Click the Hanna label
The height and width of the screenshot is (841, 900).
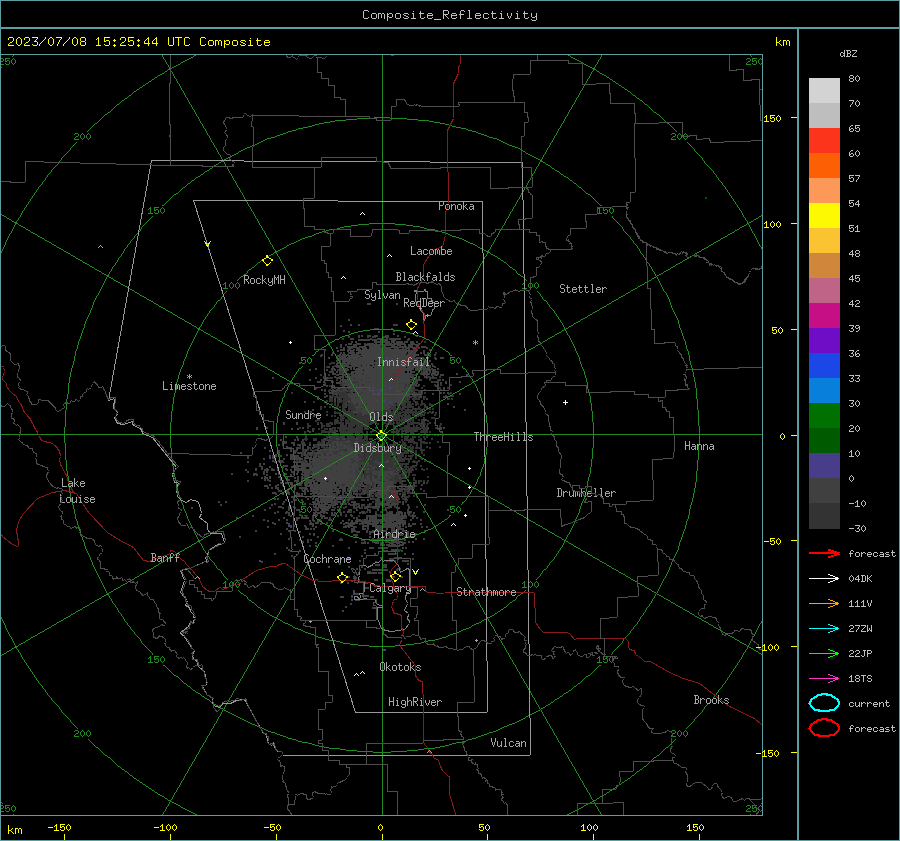[x=699, y=446]
